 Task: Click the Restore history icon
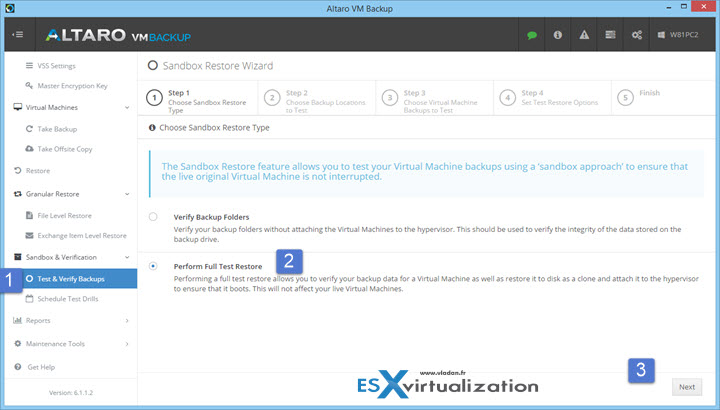point(17,170)
